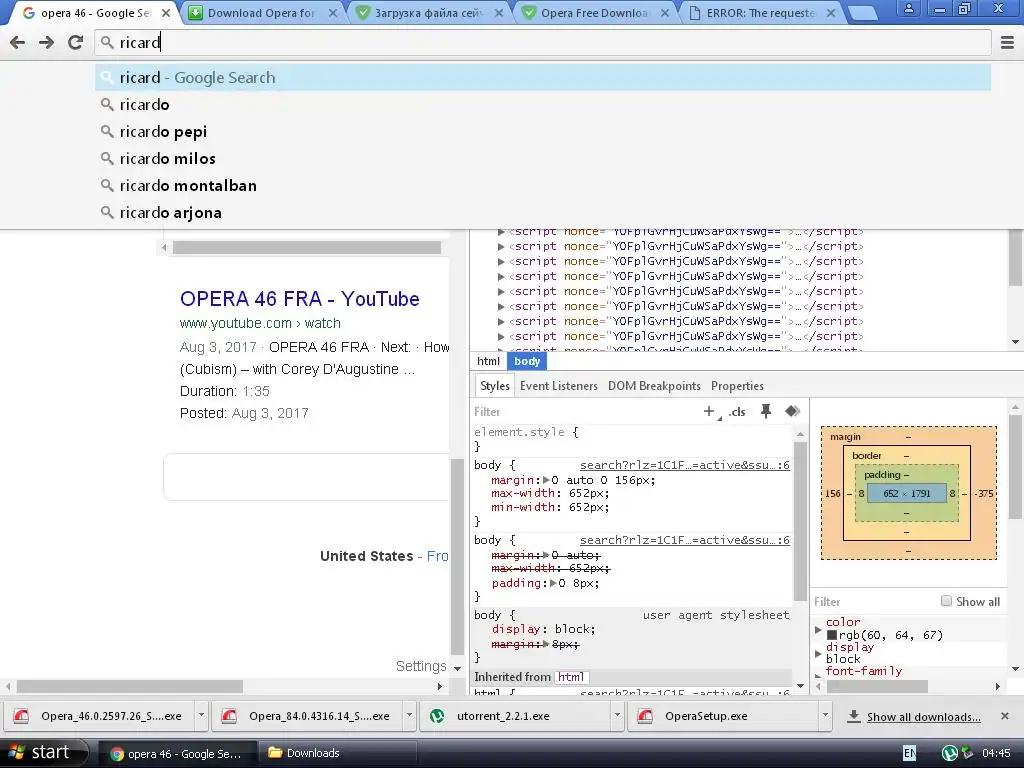The height and width of the screenshot is (768, 1024).
Task: Select the body breadcrumb element
Action: (x=527, y=361)
